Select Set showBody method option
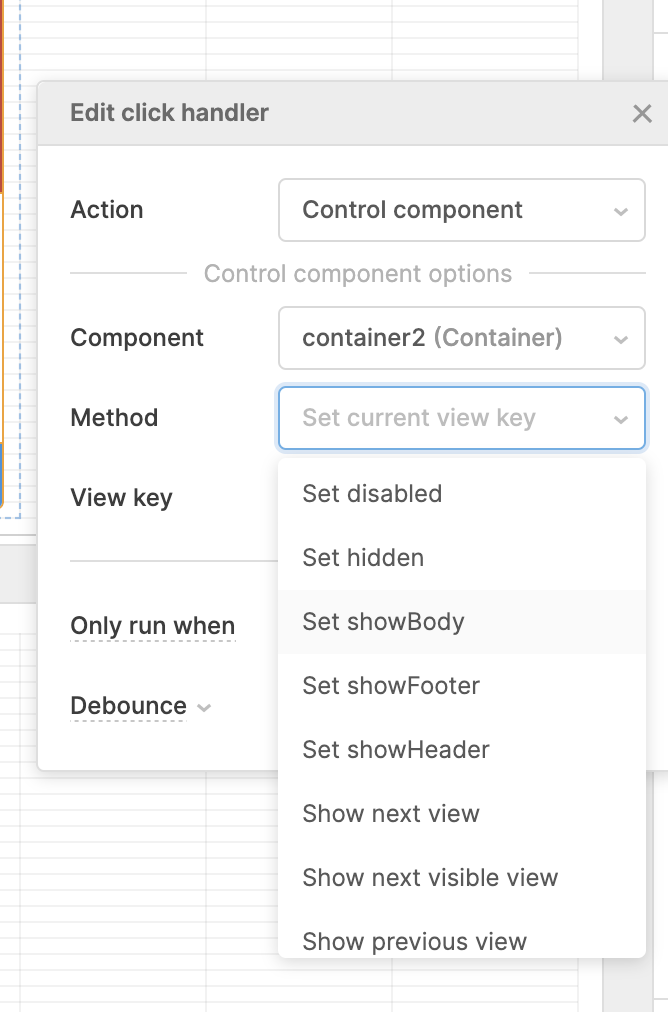The width and height of the screenshot is (668, 1012). pos(461,622)
